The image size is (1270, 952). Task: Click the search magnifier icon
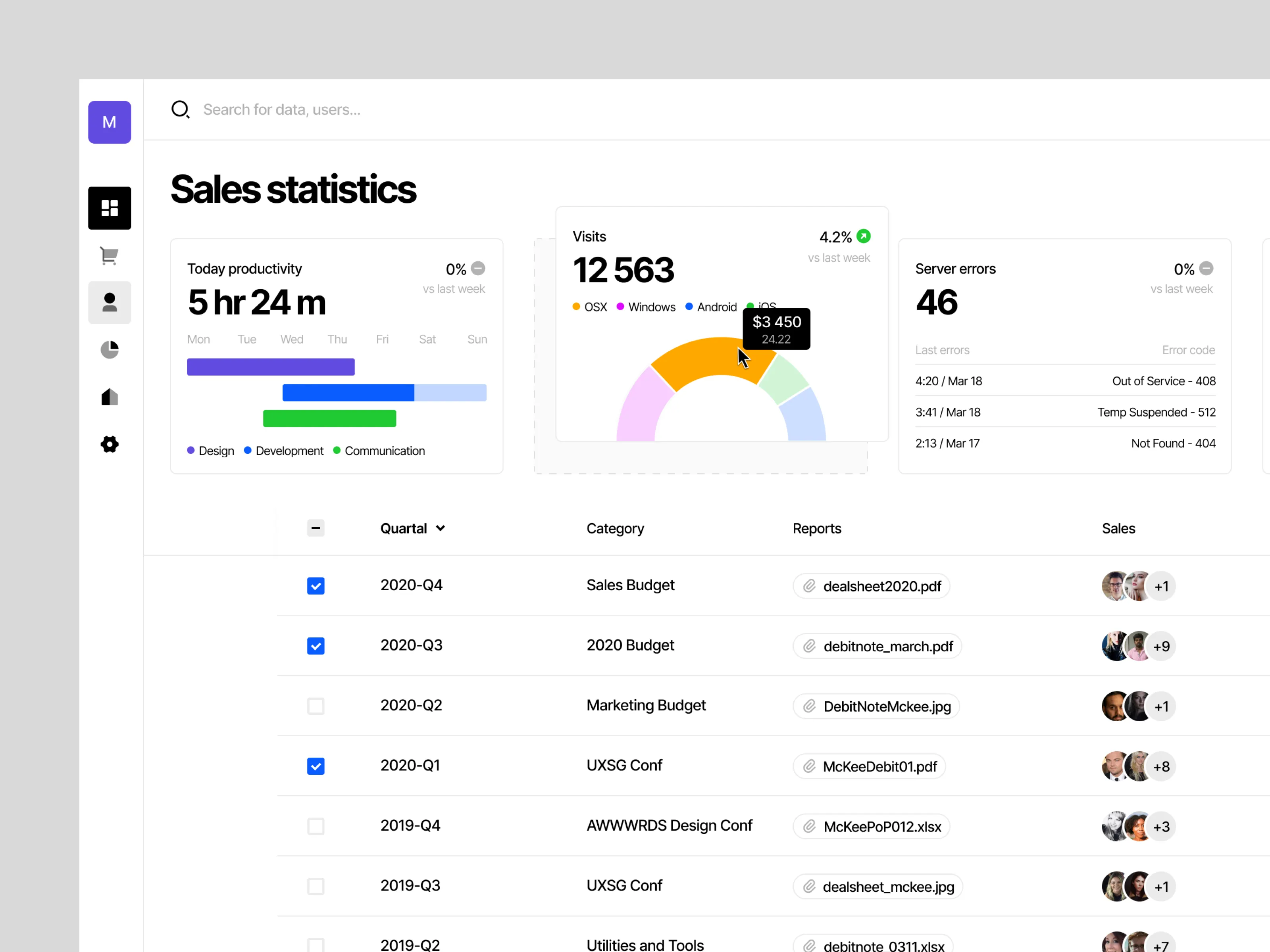coord(180,109)
